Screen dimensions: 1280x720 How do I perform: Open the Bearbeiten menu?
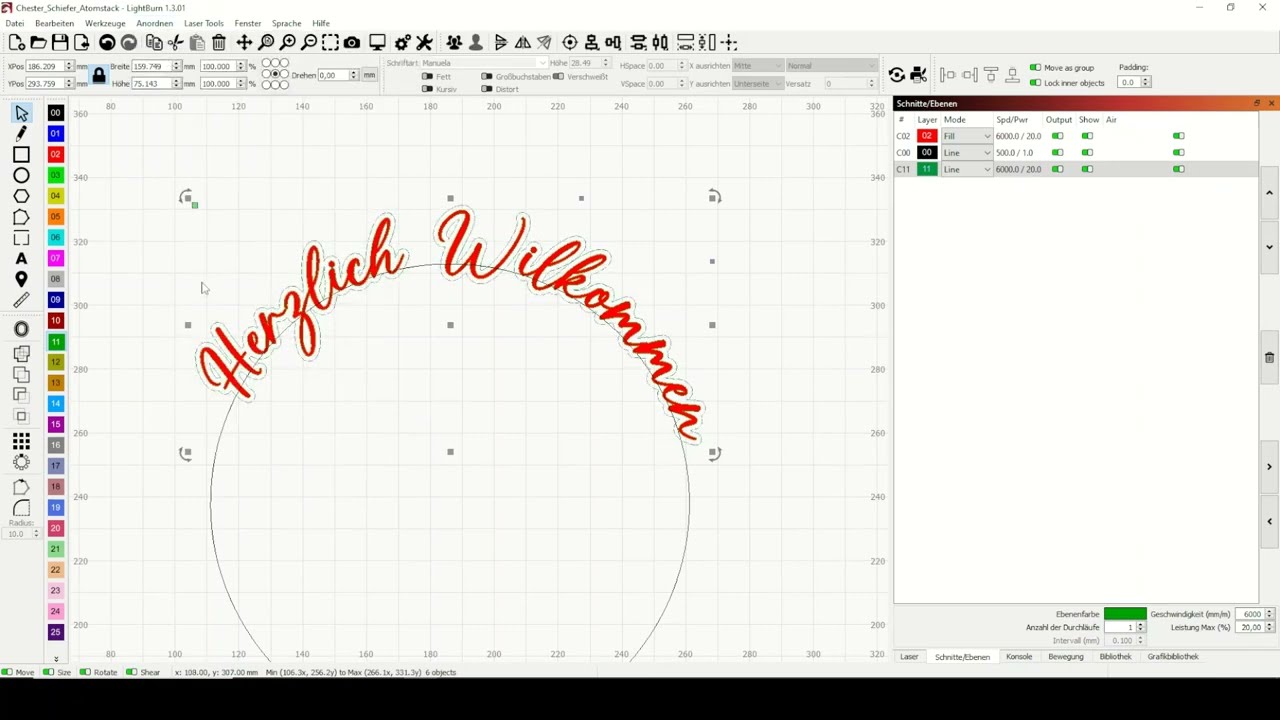(54, 23)
